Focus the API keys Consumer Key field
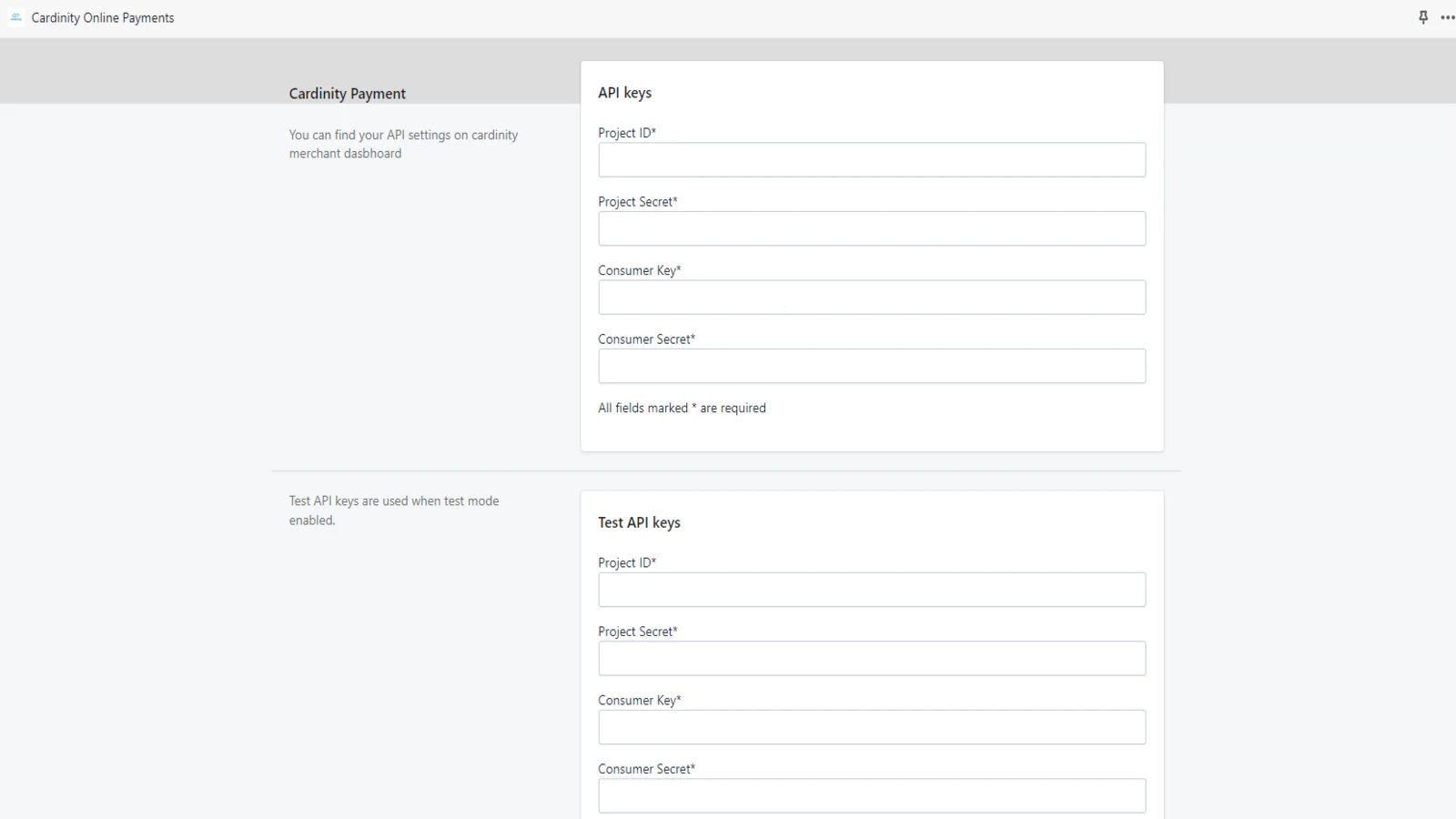This screenshot has width=1456, height=819. pyautogui.click(x=872, y=298)
